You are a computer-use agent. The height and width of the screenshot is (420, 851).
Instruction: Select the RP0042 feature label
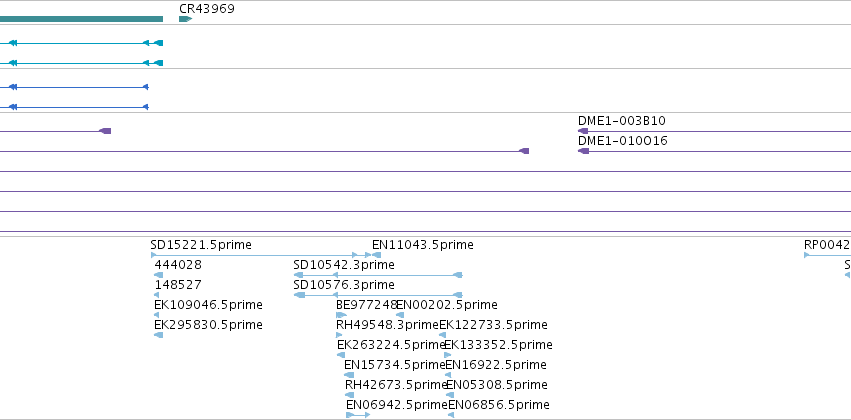click(x=827, y=245)
